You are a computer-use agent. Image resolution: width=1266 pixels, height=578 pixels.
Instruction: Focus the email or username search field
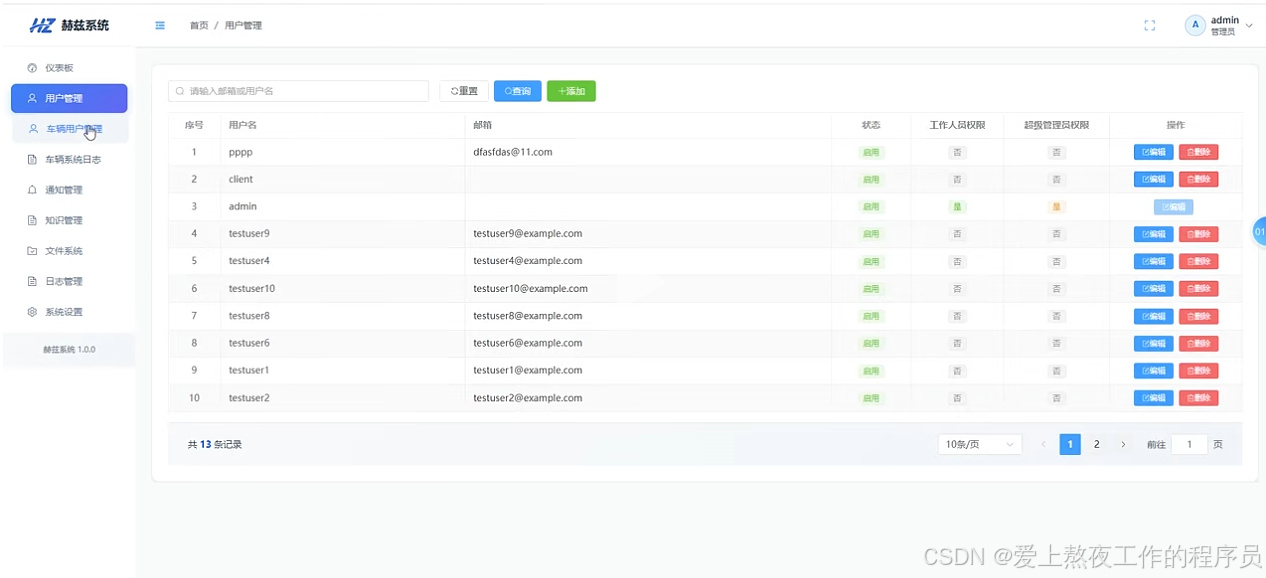pyautogui.click(x=298, y=91)
